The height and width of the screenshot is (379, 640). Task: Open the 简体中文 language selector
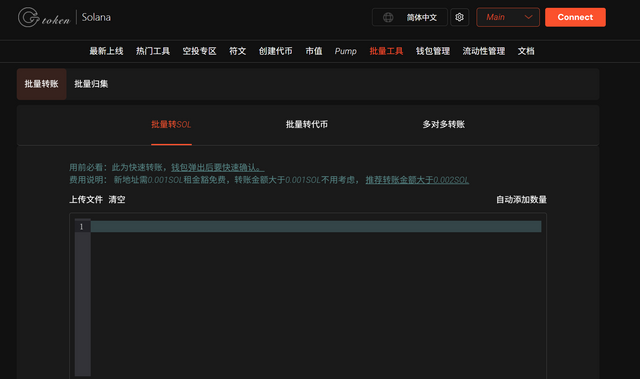410,17
